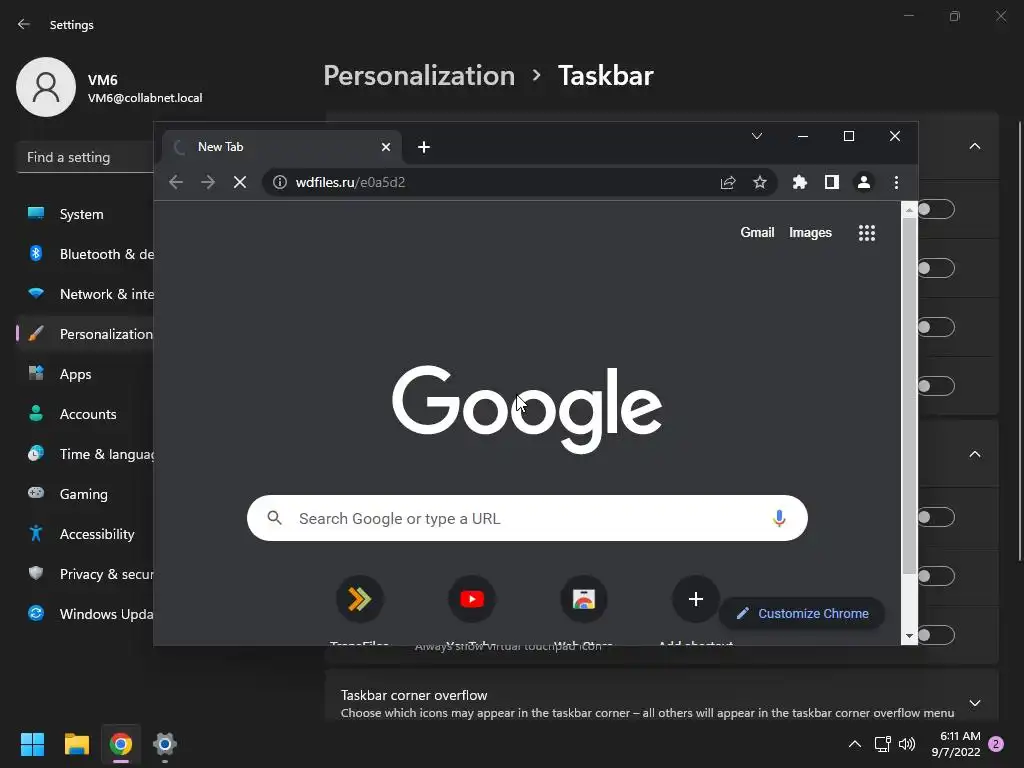Toggle second taskbar corner icon switch in Settings
Image resolution: width=1024 pixels, height=768 pixels.
[936, 576]
